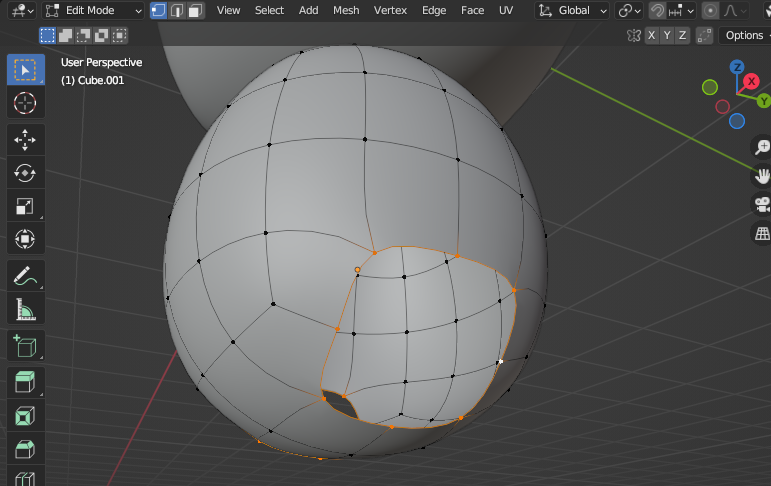The height and width of the screenshot is (486, 771).
Task: Activate the 3D Cursor tool
Action: [x=26, y=103]
